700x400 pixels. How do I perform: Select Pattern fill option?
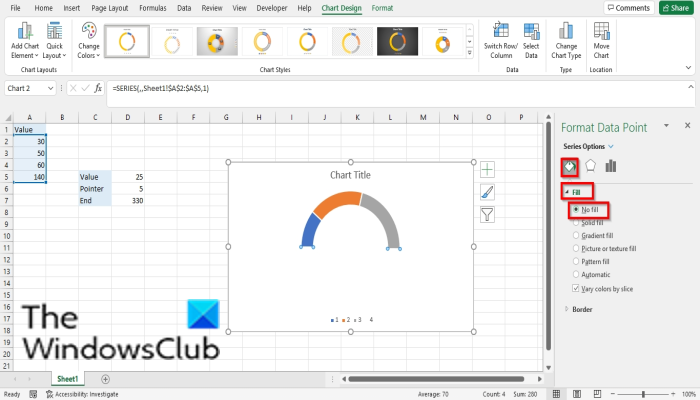(591, 261)
